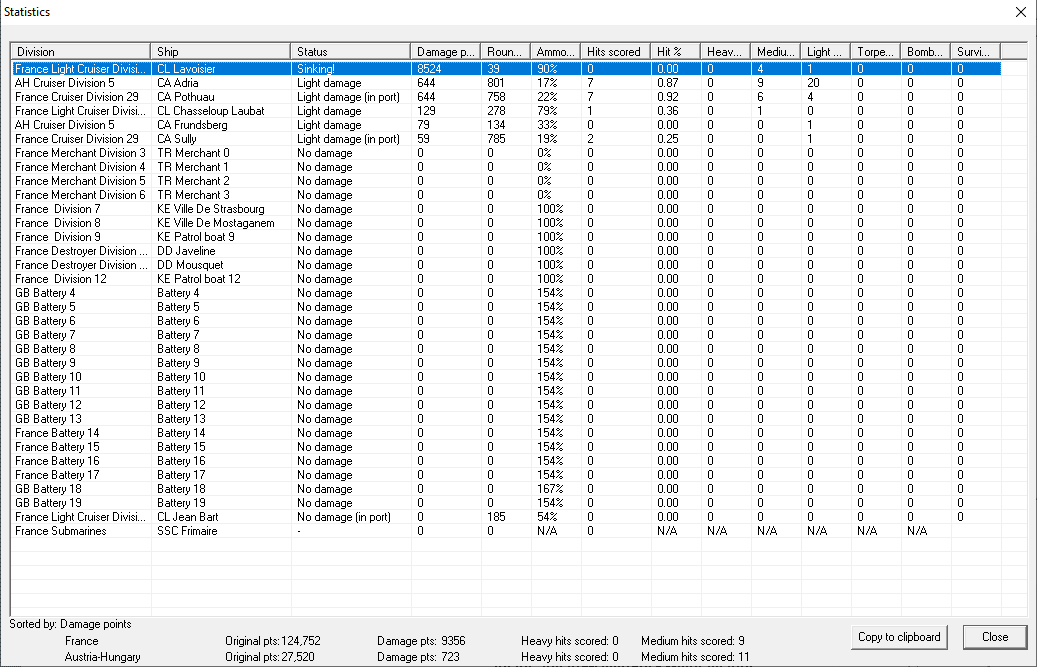Select the 758 rounds cell
The width and height of the screenshot is (1037, 667).
[x=496, y=97]
